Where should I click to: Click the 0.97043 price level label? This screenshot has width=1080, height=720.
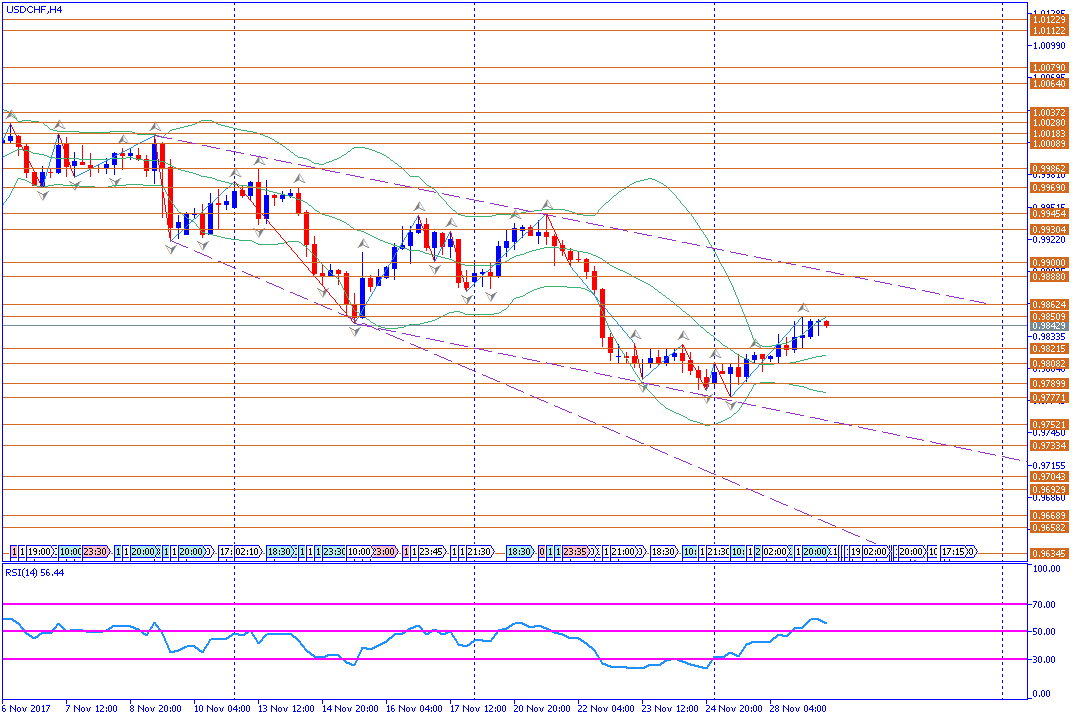pos(1049,477)
